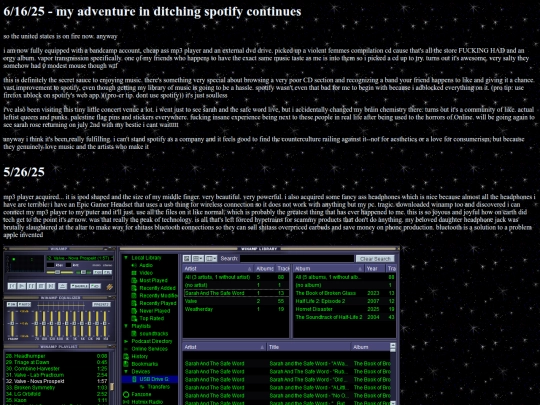
Task: Select playlist track '31. Valve - Lab Practicum'
Action: [x=56, y=375]
